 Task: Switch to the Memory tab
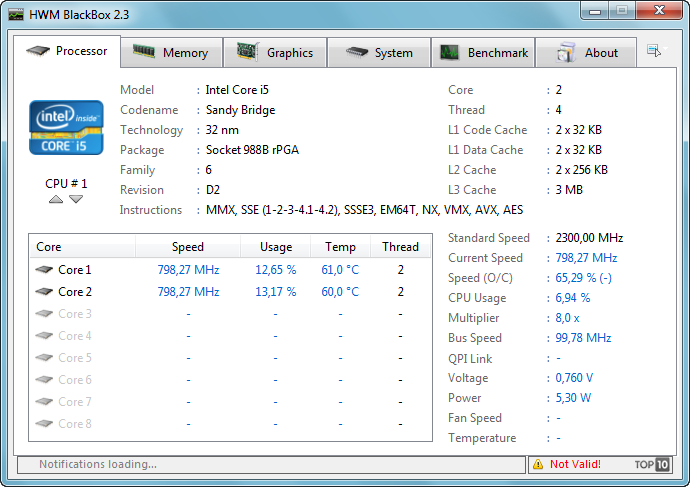point(171,53)
